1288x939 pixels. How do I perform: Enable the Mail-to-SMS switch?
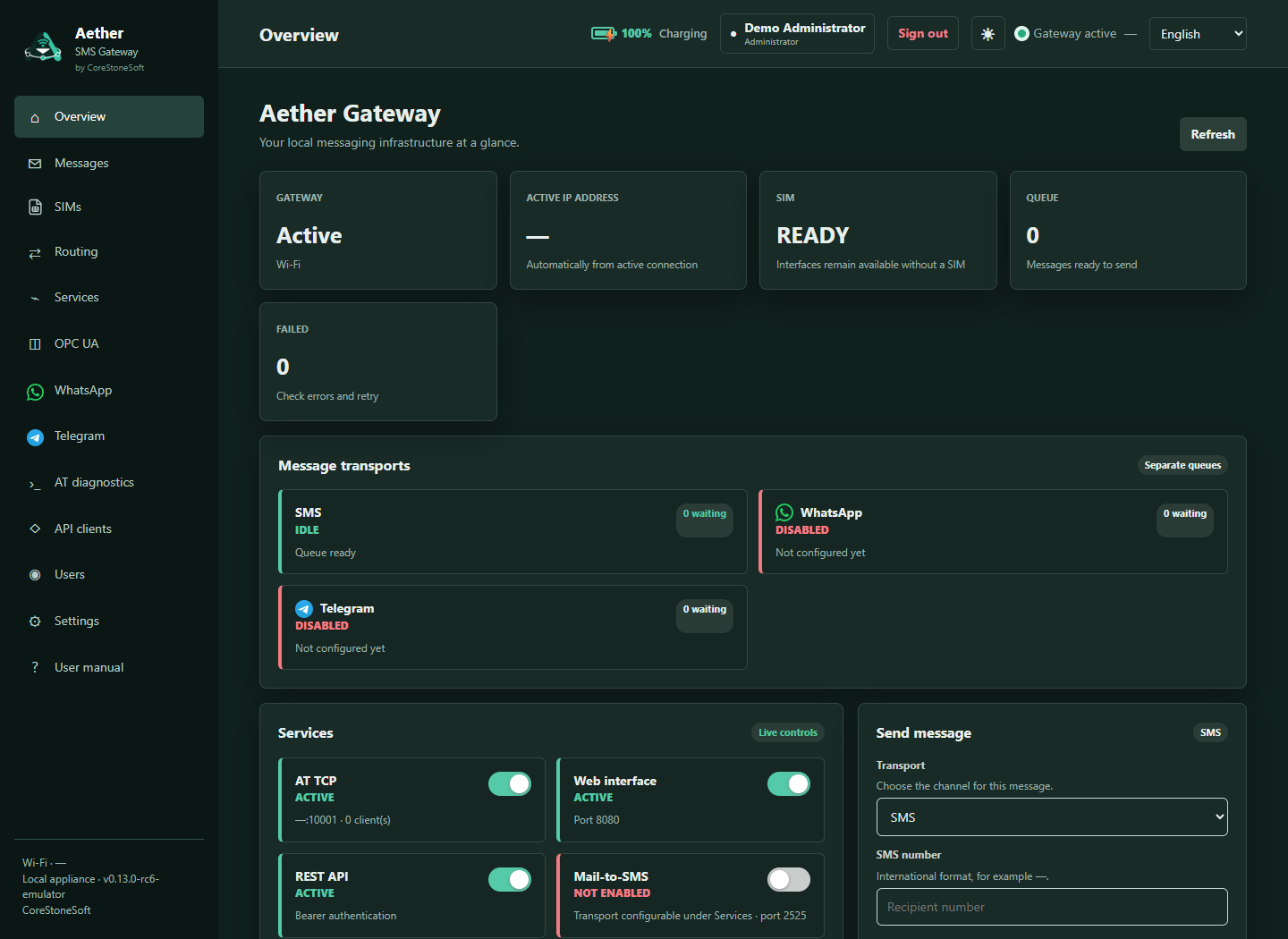click(x=789, y=880)
